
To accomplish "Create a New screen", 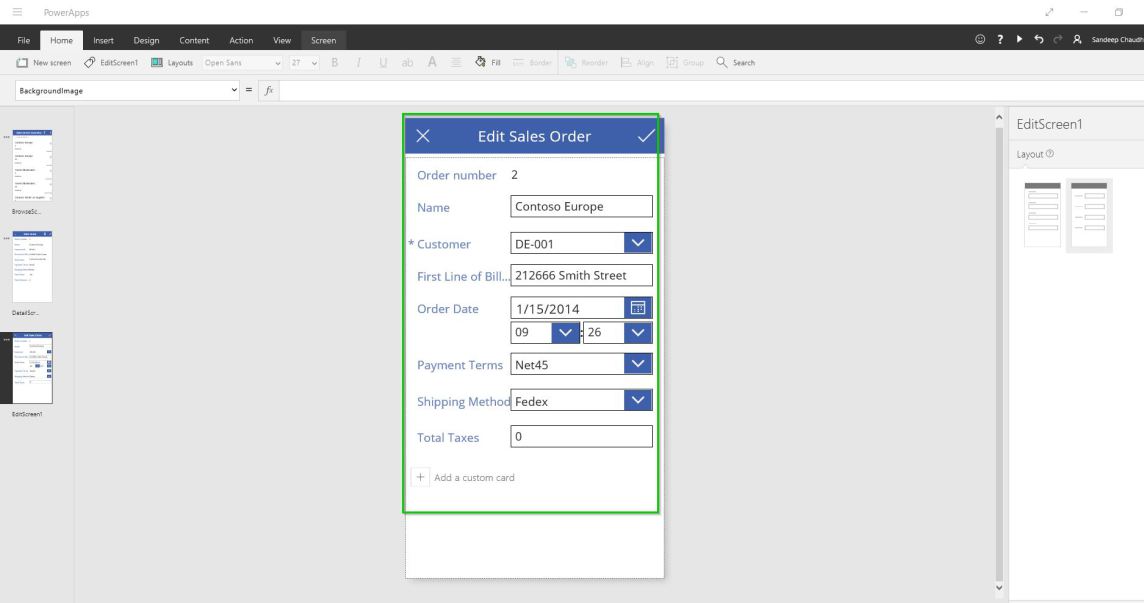I will click(x=44, y=63).
